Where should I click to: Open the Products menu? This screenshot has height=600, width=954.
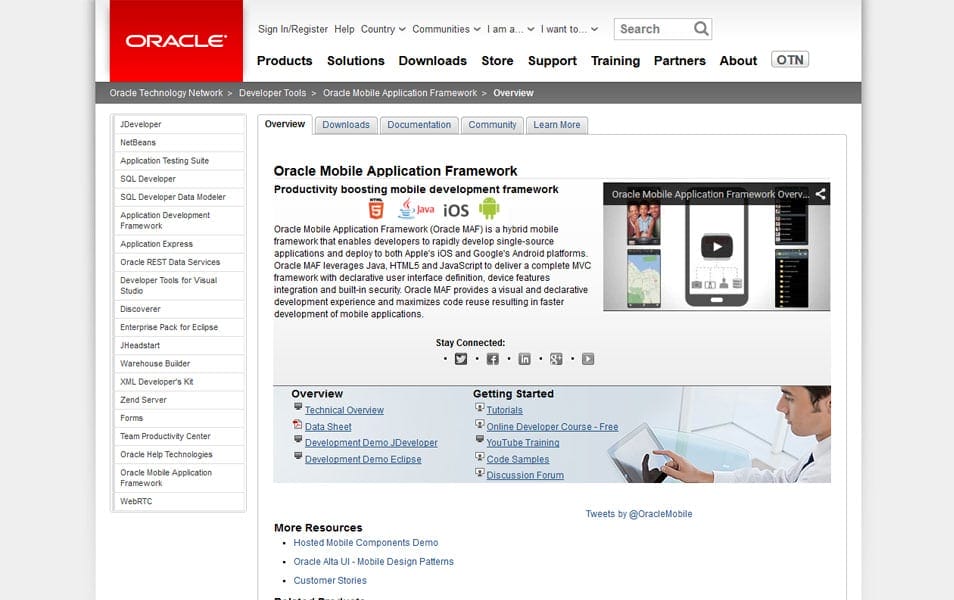[284, 61]
